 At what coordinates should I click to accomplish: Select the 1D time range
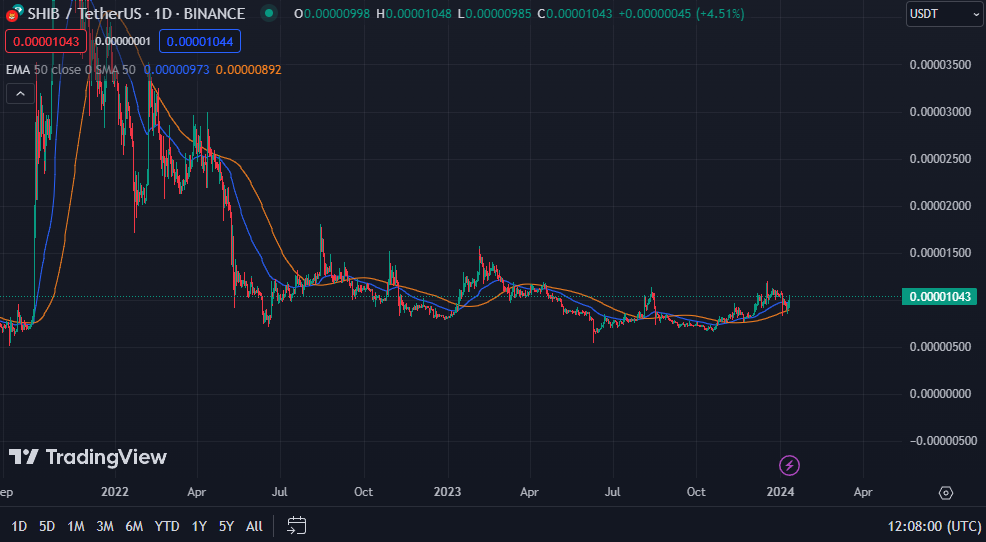pos(19,526)
